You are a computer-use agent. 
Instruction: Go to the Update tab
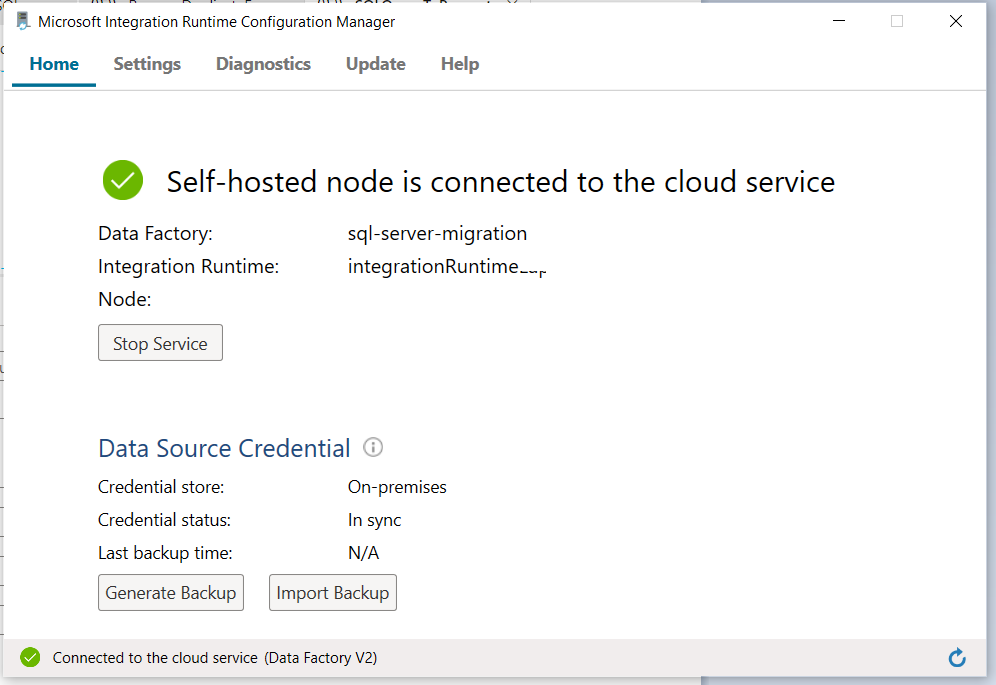(375, 64)
